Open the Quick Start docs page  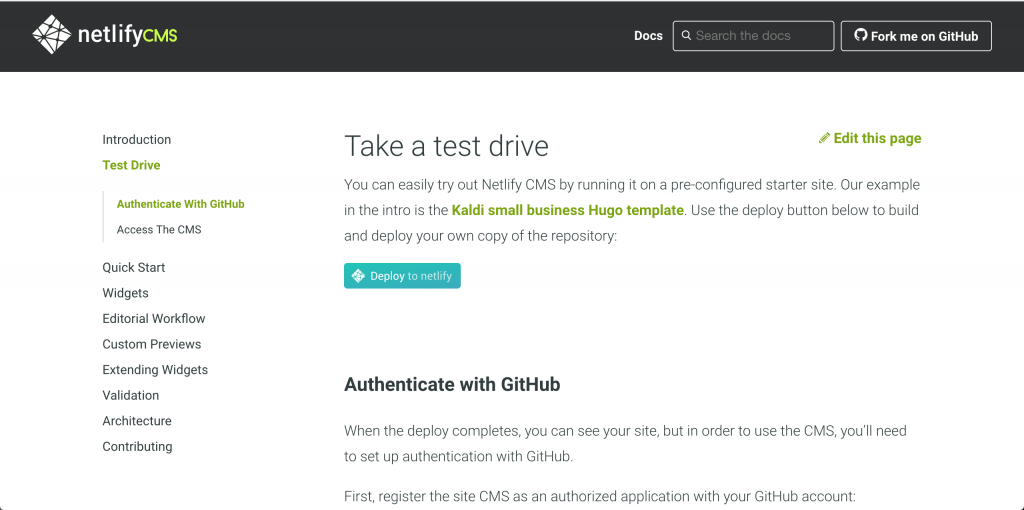[134, 268]
